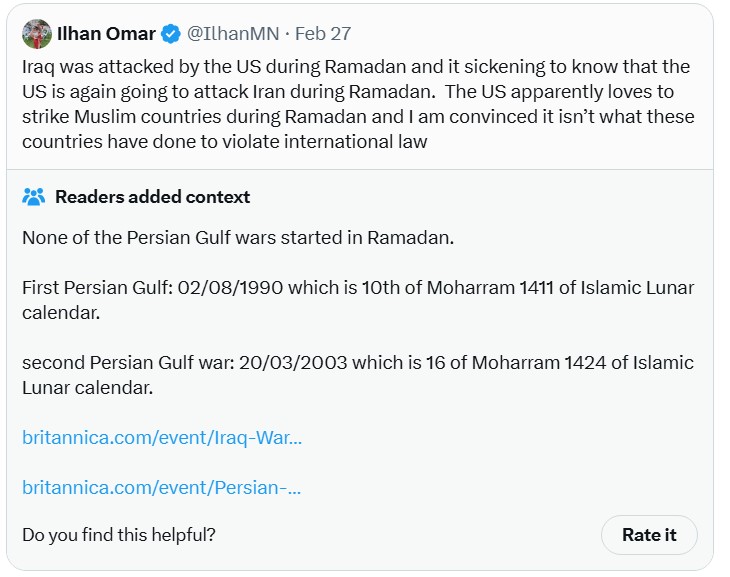Open the britannica.com/event/Iraq-War link
This screenshot has height=577, width=730.
click(162, 437)
